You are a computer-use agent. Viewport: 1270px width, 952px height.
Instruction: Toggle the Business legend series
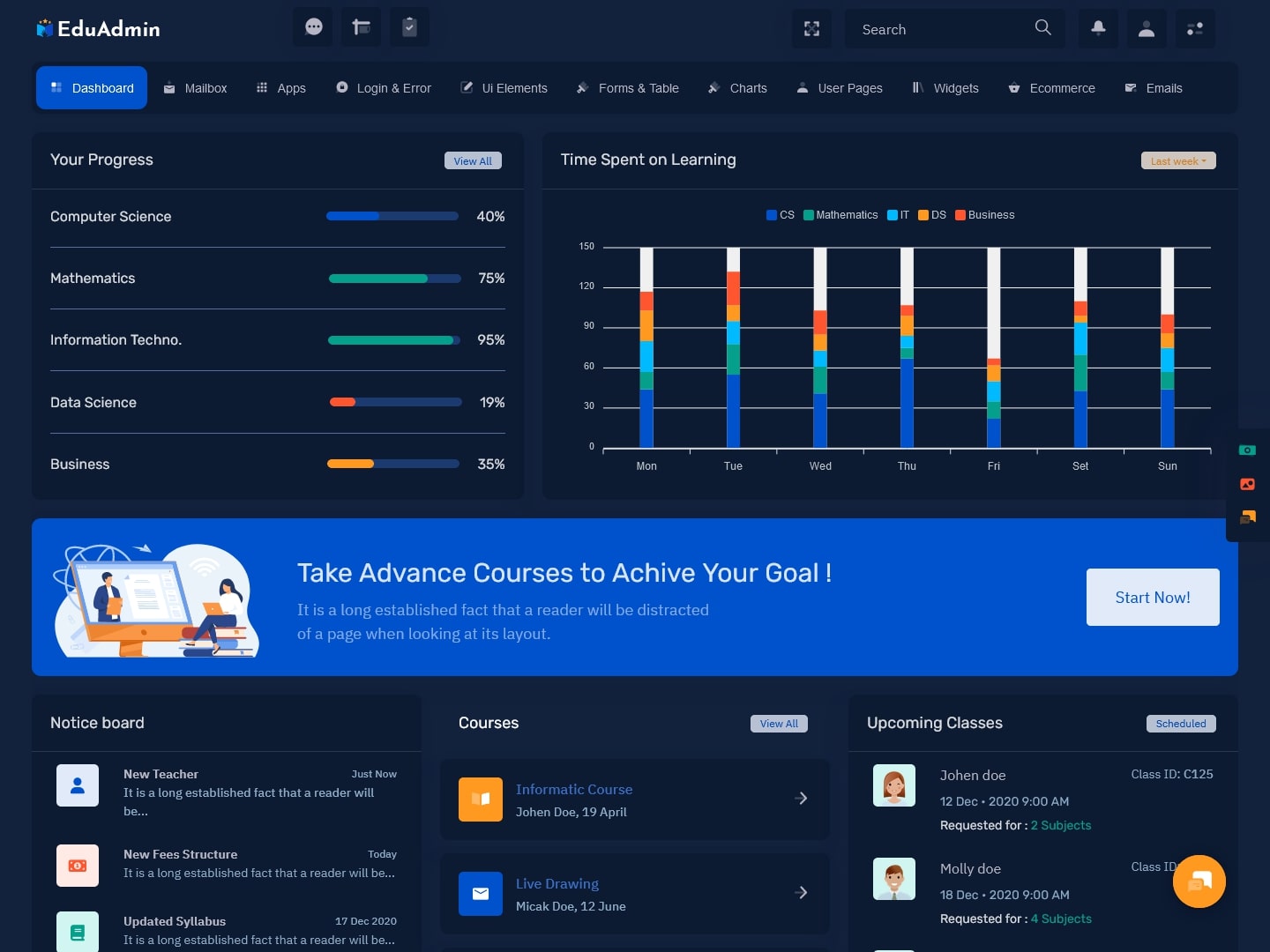985,215
